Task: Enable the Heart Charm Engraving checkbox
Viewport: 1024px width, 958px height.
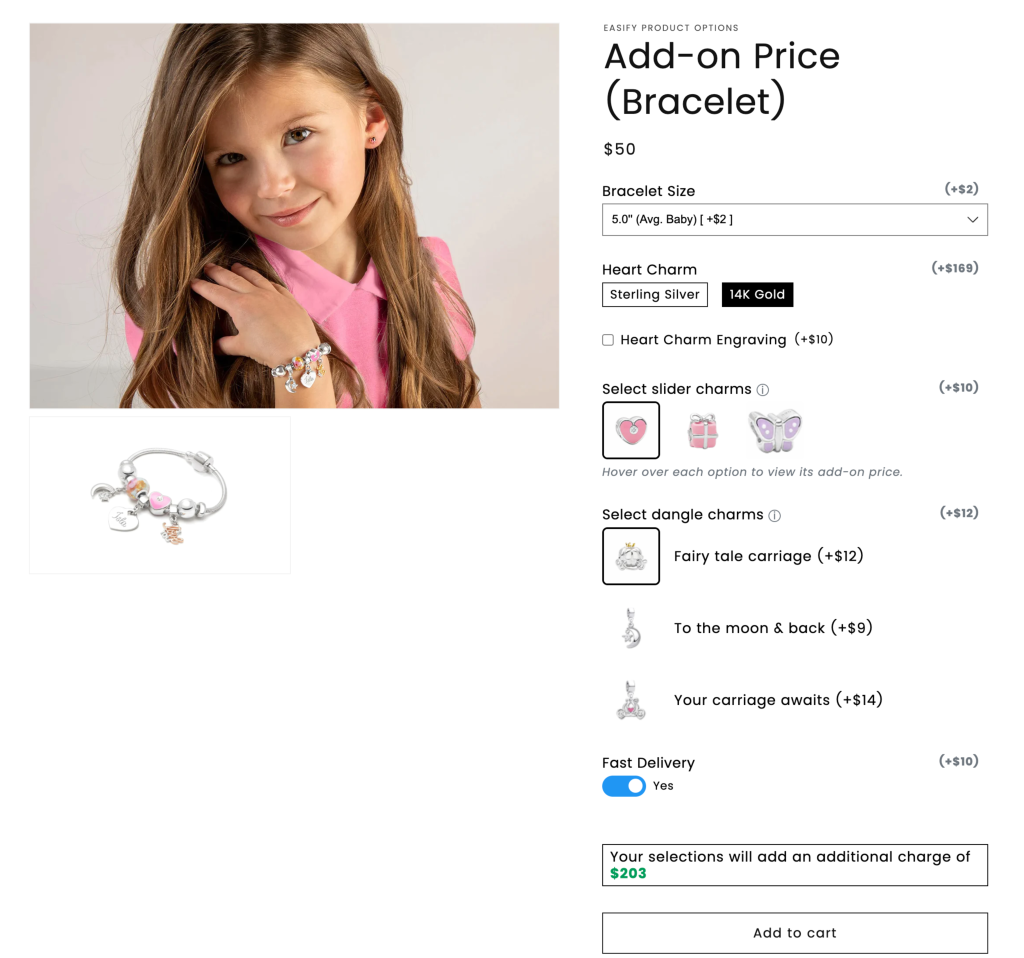Action: [608, 340]
